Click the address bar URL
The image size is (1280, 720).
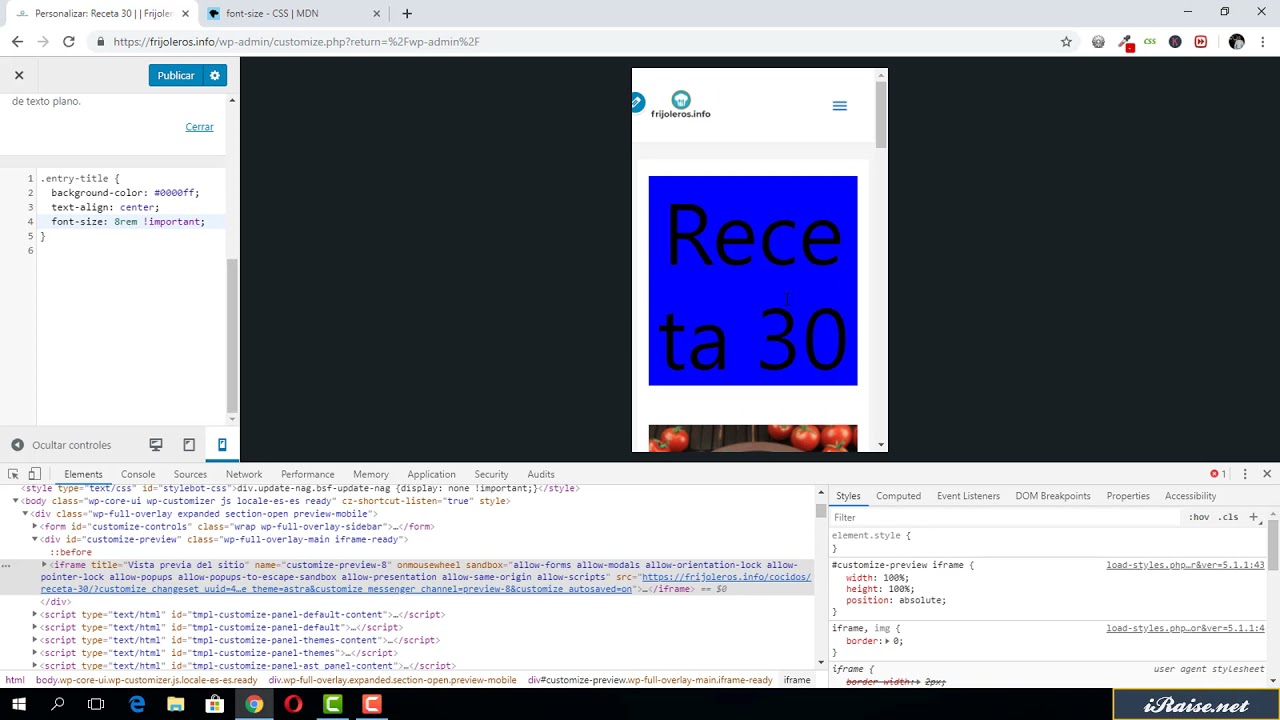(x=296, y=42)
